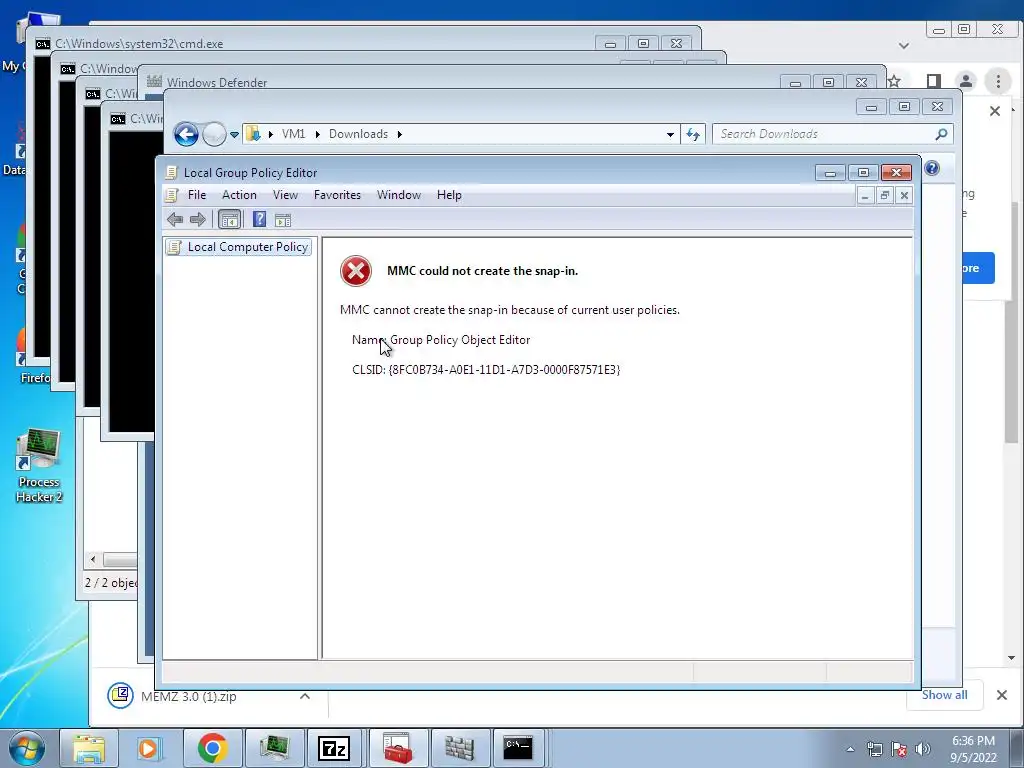Open the Action menu
This screenshot has width=1024, height=768.
point(239,195)
